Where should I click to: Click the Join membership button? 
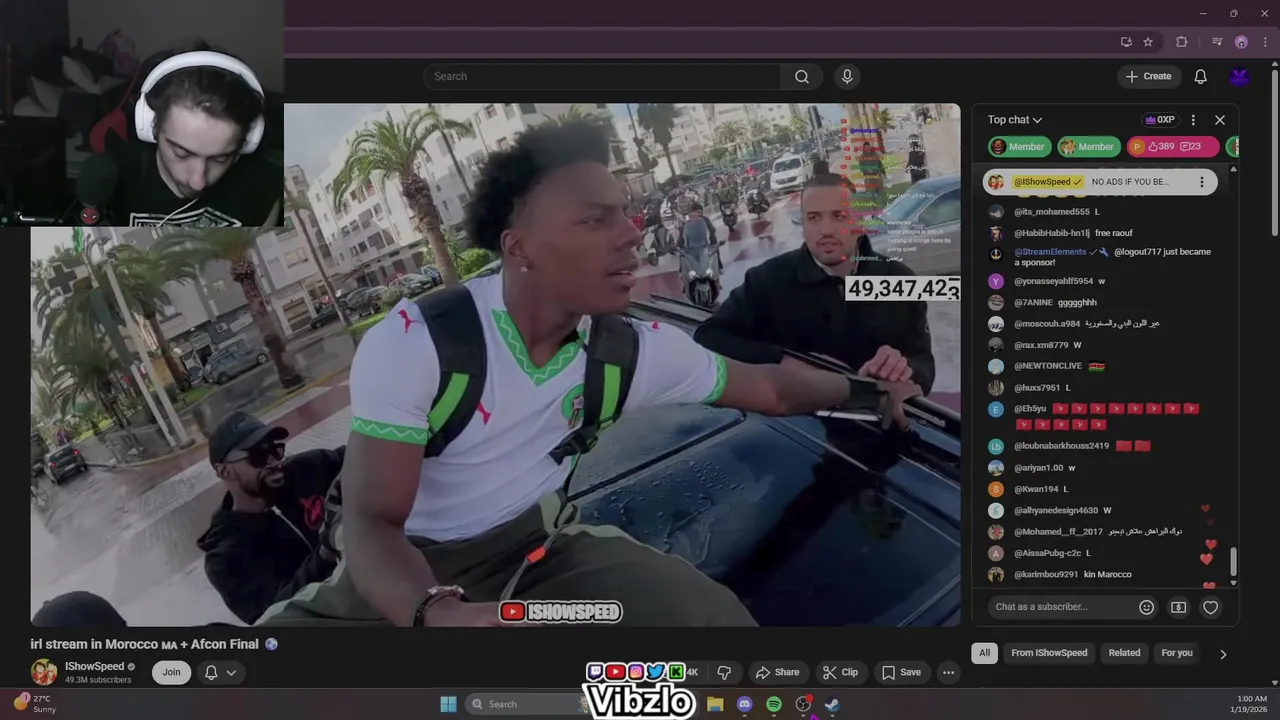(x=172, y=672)
